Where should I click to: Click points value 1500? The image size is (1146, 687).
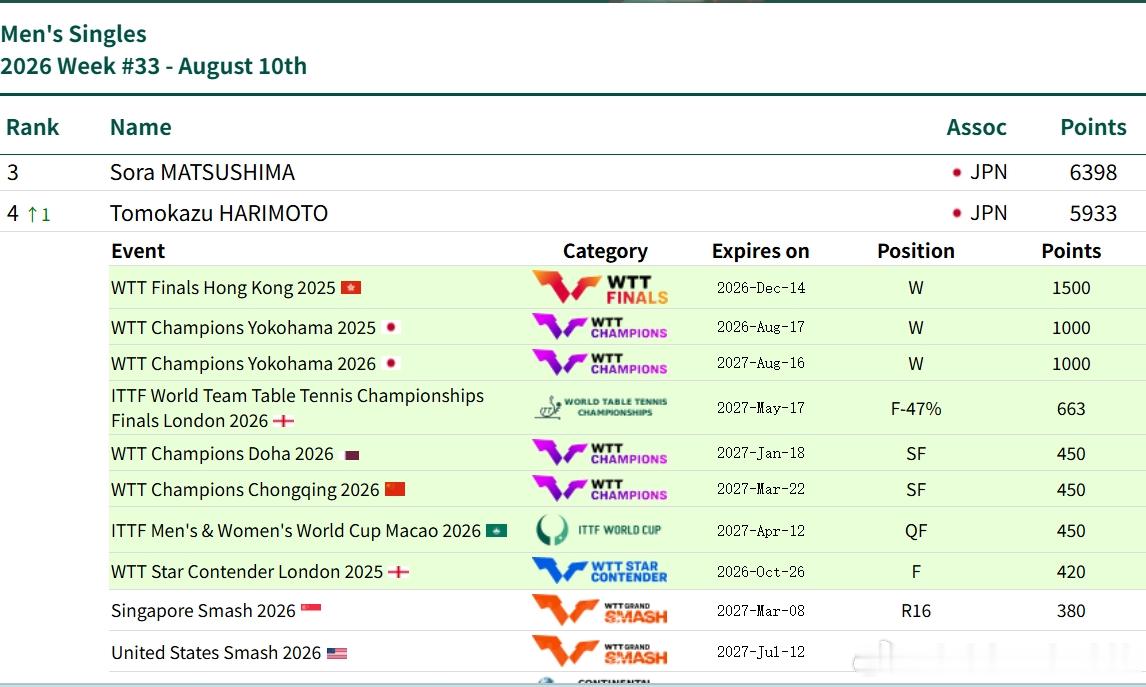tap(1071, 288)
